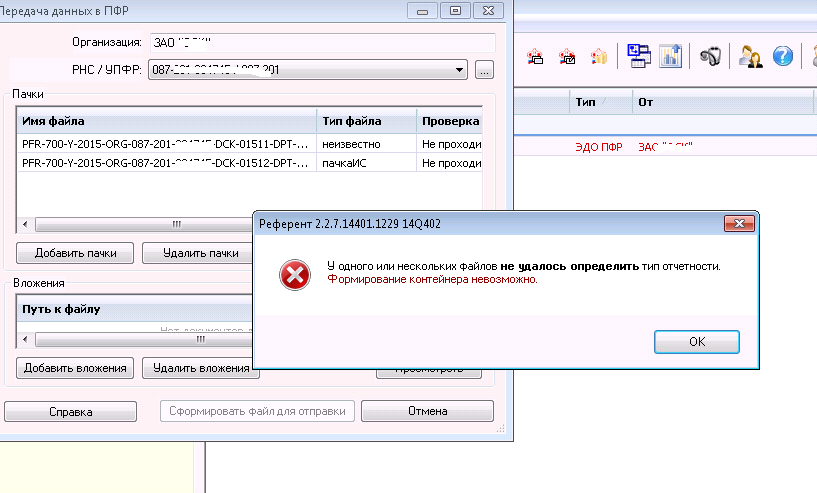Click the Удалить пачки button

click(x=195, y=253)
